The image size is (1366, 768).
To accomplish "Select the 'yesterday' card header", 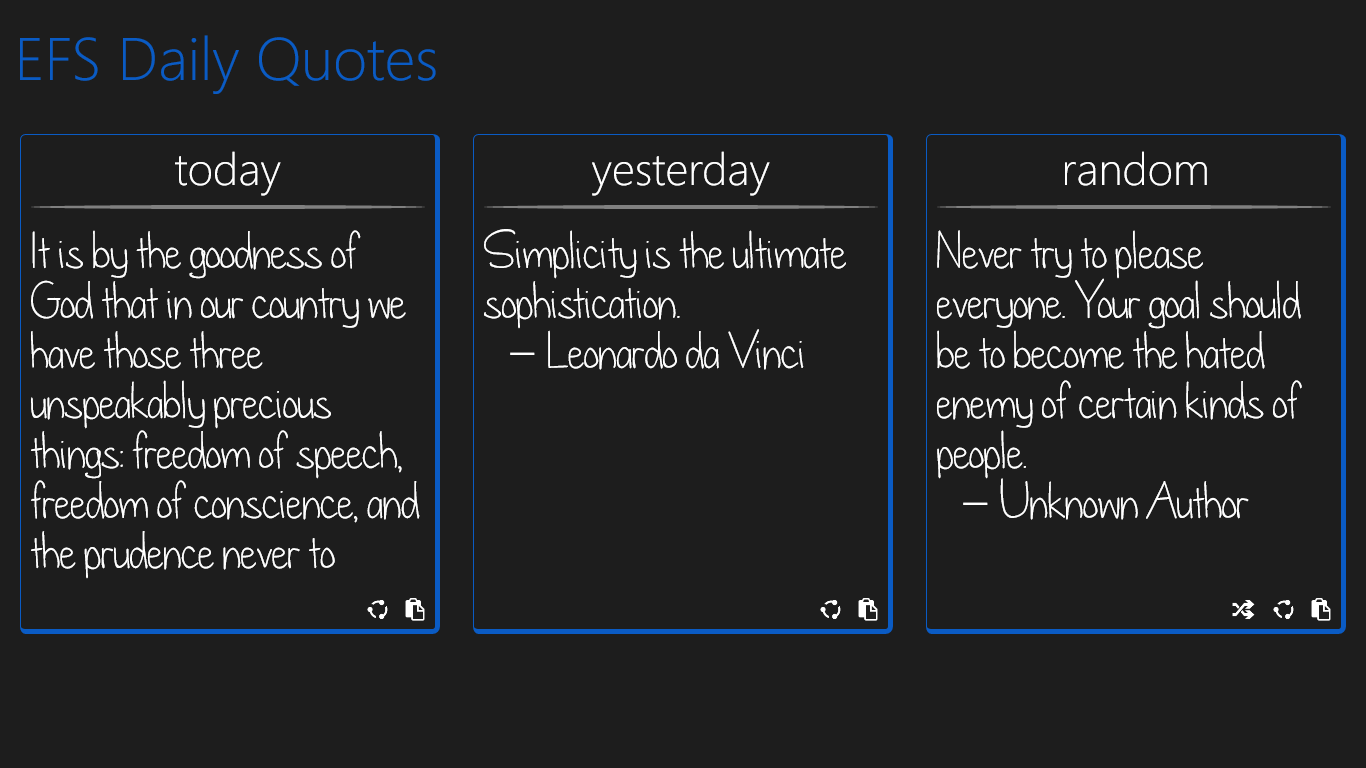I will (x=680, y=171).
